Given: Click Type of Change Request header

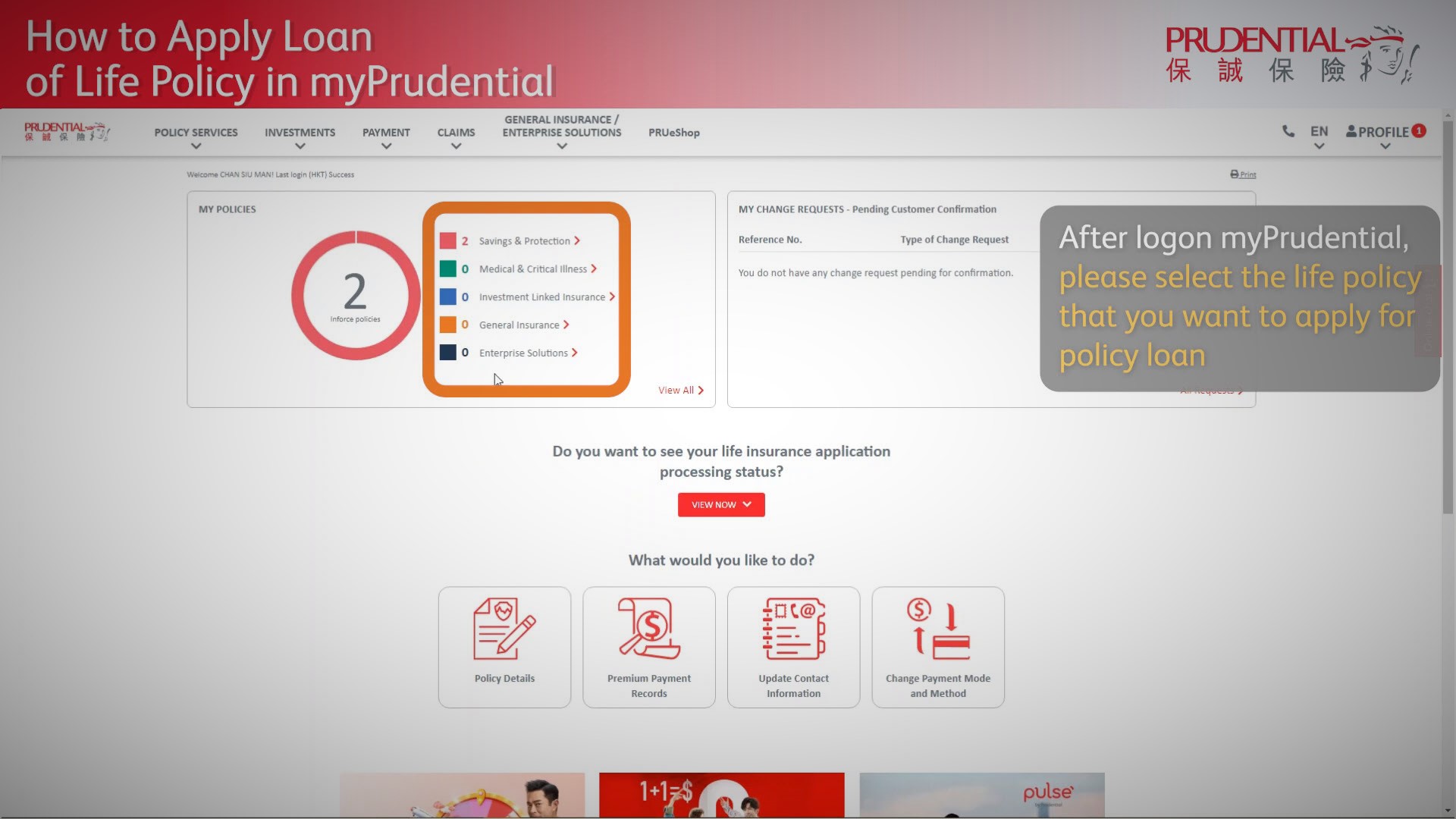Looking at the screenshot, I should [955, 240].
